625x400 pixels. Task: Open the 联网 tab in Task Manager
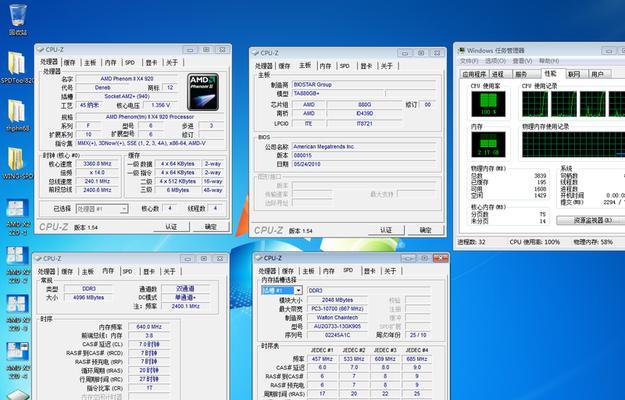click(x=574, y=74)
